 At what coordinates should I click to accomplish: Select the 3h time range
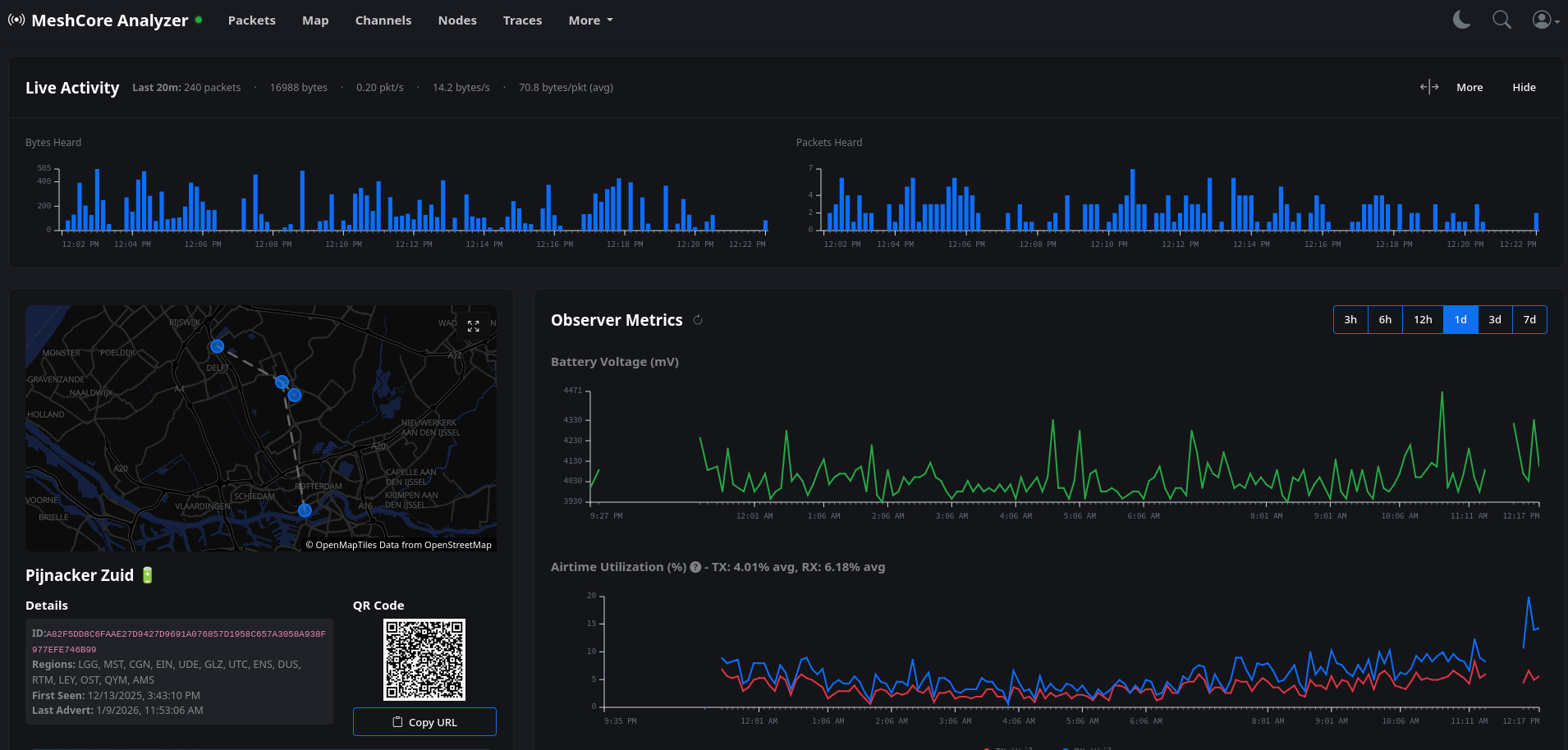pos(1350,320)
